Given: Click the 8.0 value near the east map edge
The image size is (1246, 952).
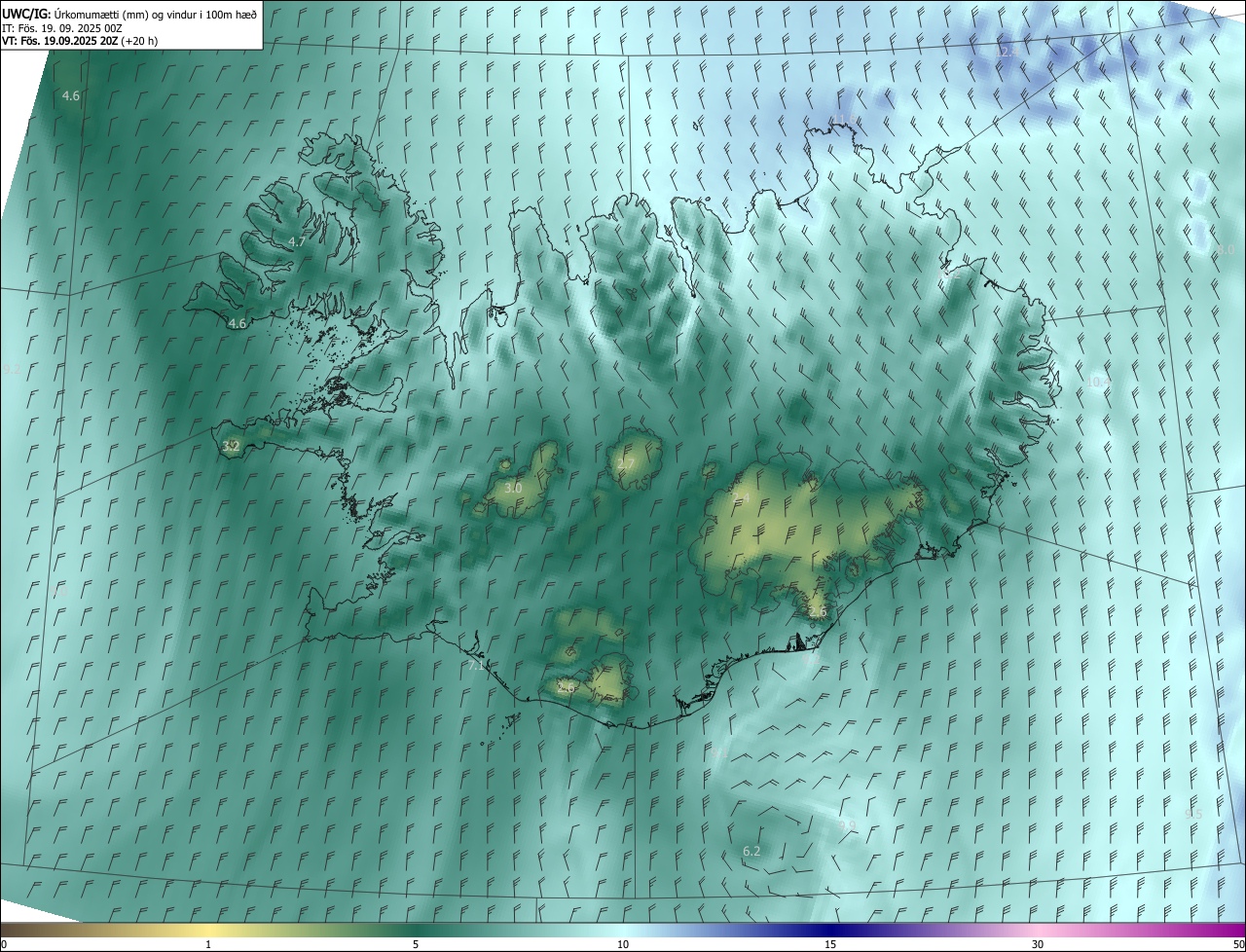Looking at the screenshot, I should pyautogui.click(x=1226, y=250).
